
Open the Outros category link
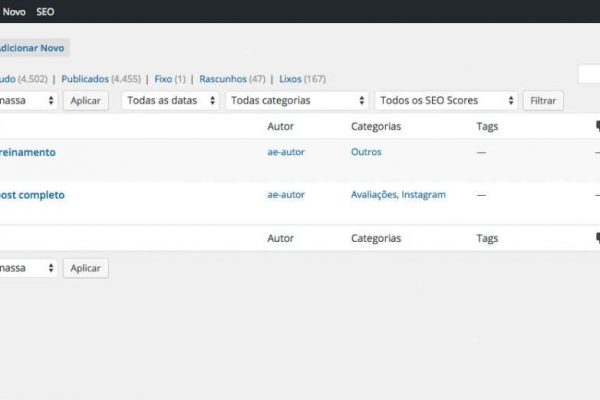(x=366, y=152)
